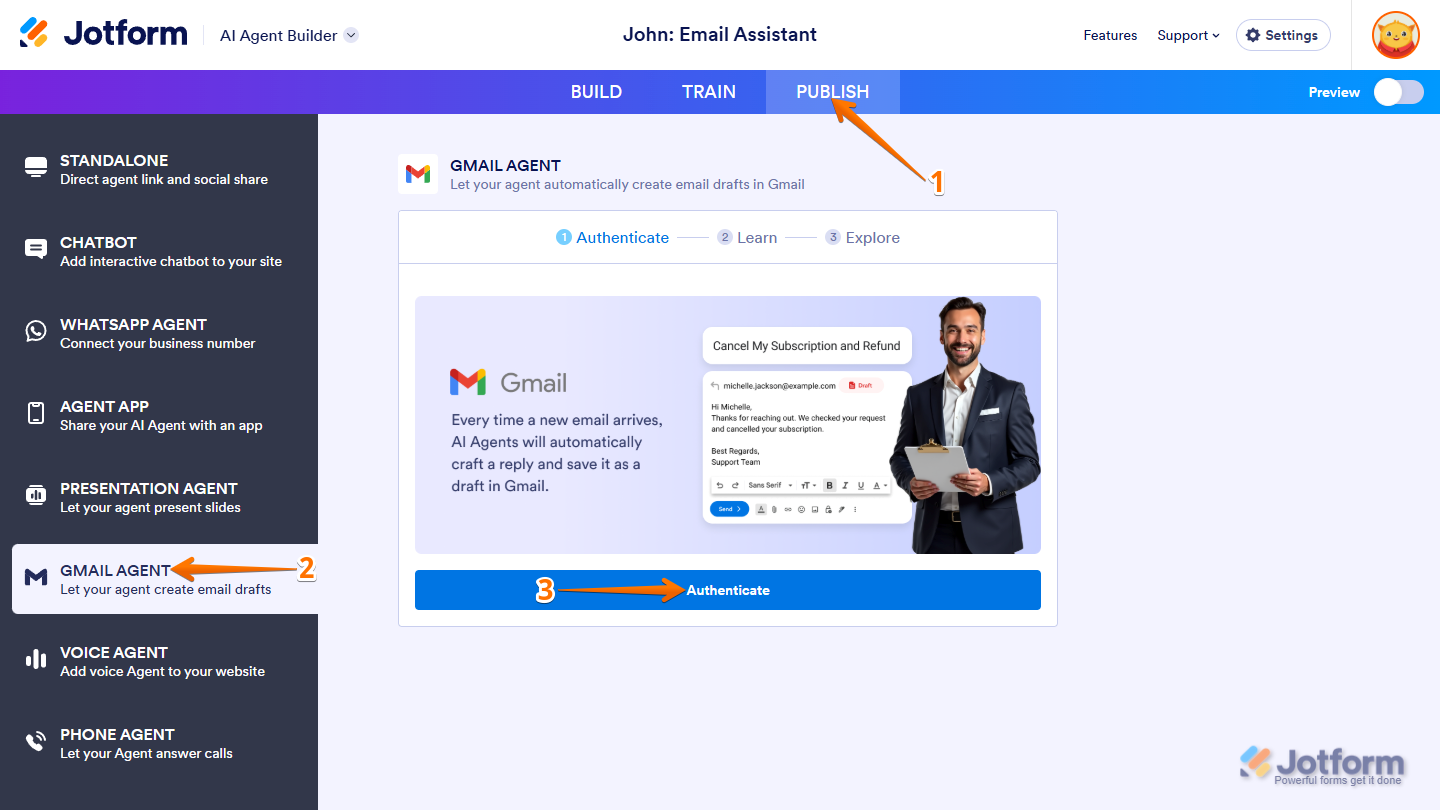The height and width of the screenshot is (810, 1440).
Task: Click the WhatsApp Agent icon
Action: click(36, 331)
